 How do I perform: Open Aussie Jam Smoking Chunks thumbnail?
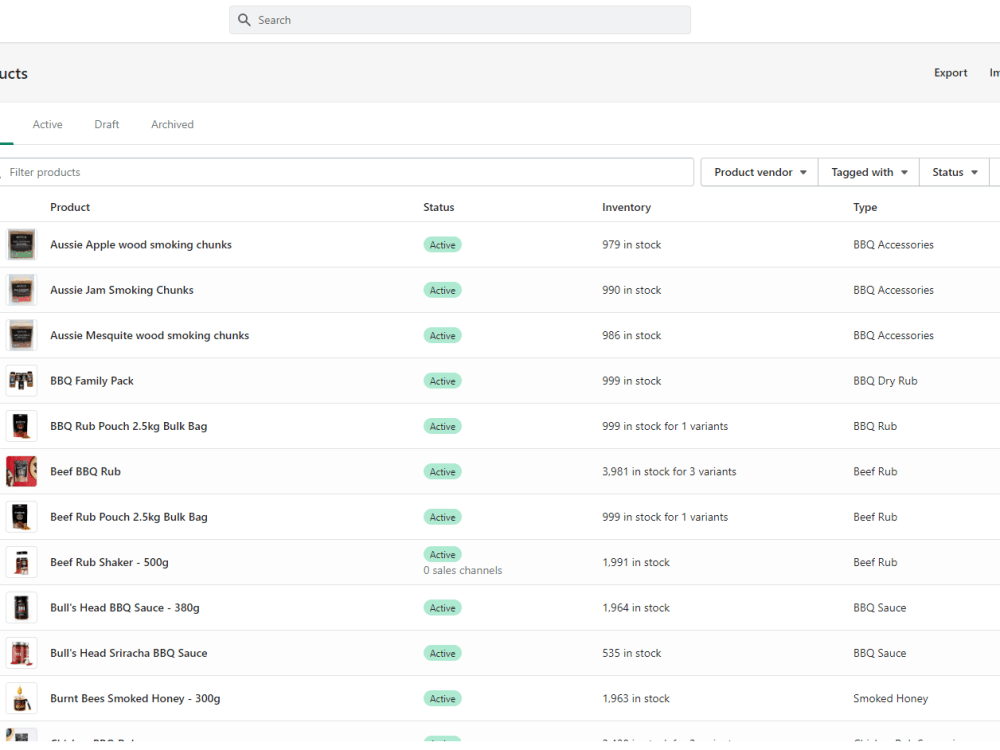click(x=22, y=290)
